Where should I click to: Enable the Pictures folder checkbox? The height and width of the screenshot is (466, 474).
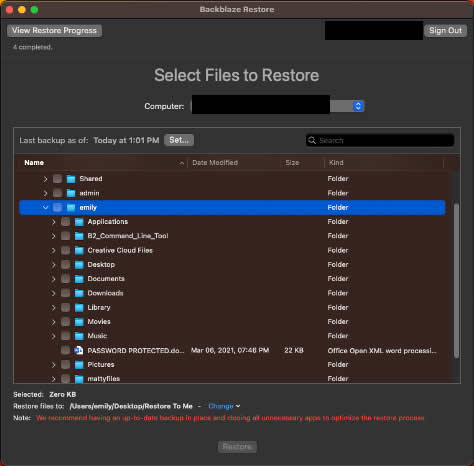point(66,364)
